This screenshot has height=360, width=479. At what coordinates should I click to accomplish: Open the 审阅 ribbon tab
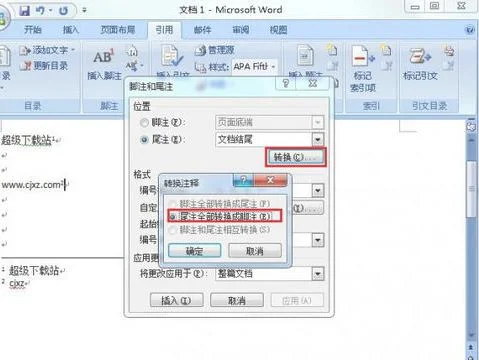(x=241, y=30)
